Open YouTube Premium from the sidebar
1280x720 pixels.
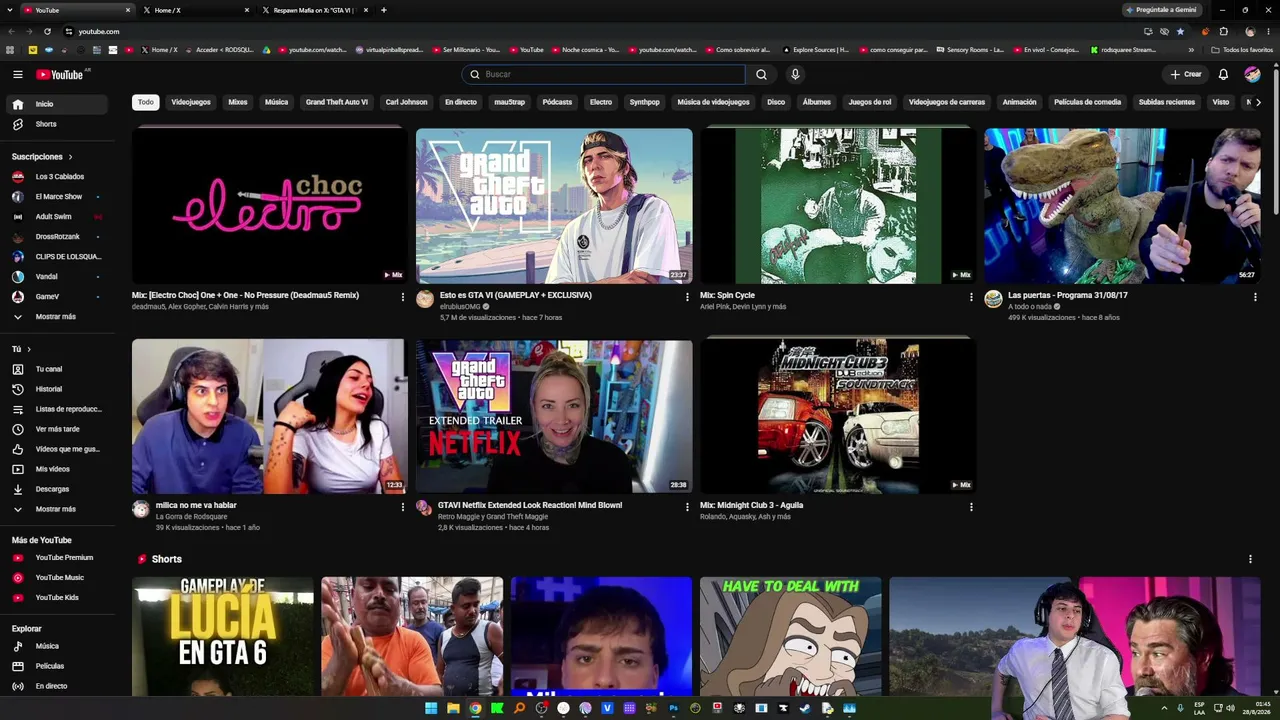57,558
